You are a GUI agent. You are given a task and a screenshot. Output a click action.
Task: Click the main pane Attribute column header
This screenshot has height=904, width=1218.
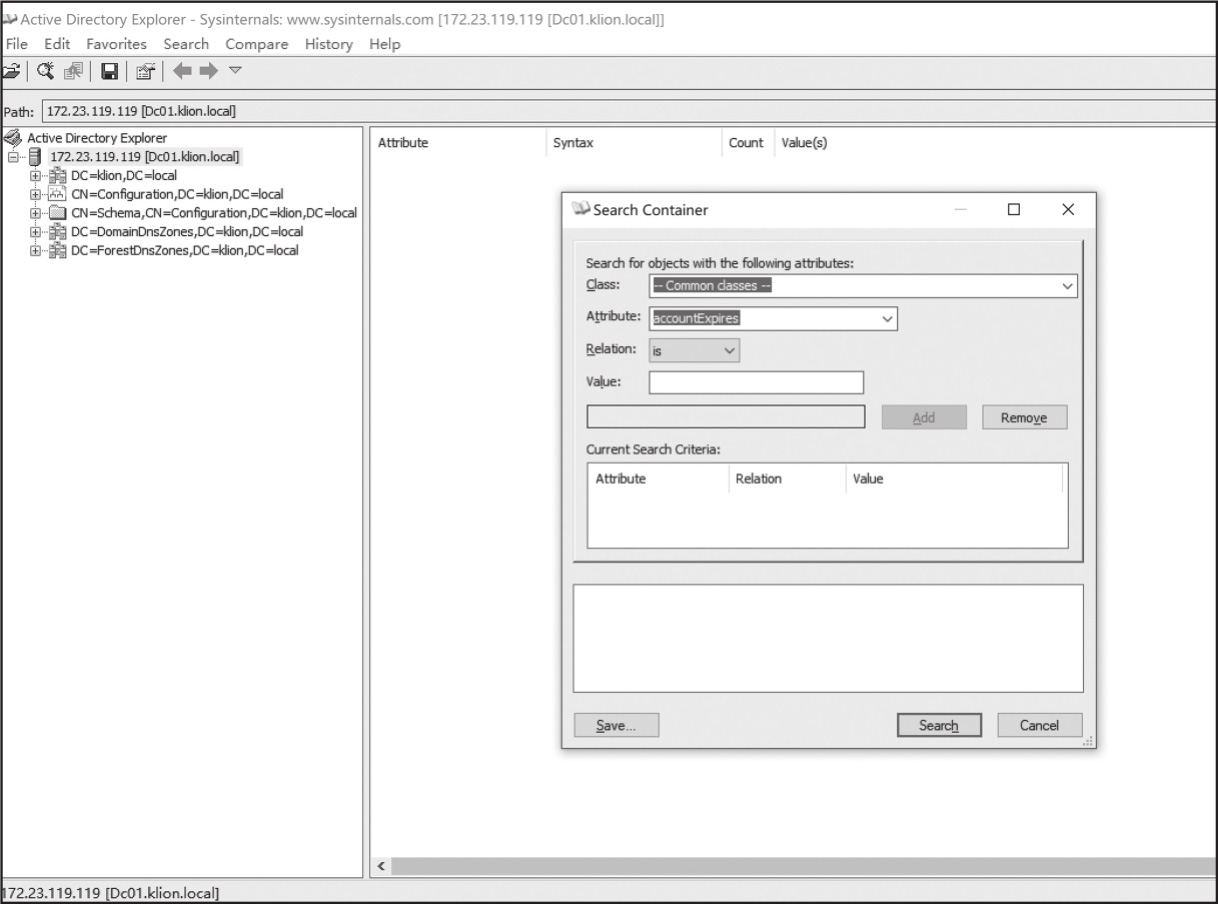458,143
